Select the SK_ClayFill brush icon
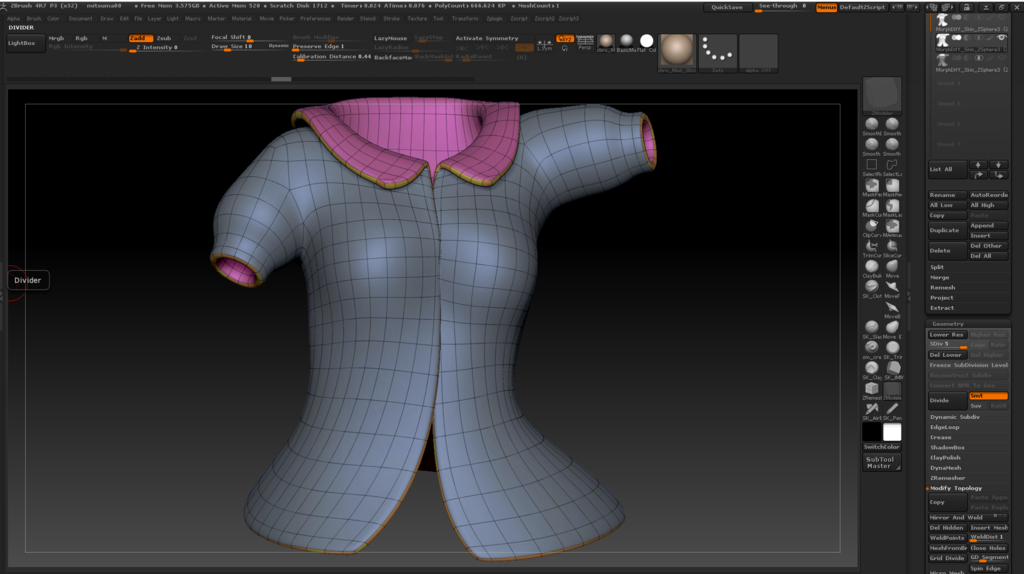The image size is (1024, 574). (872, 370)
